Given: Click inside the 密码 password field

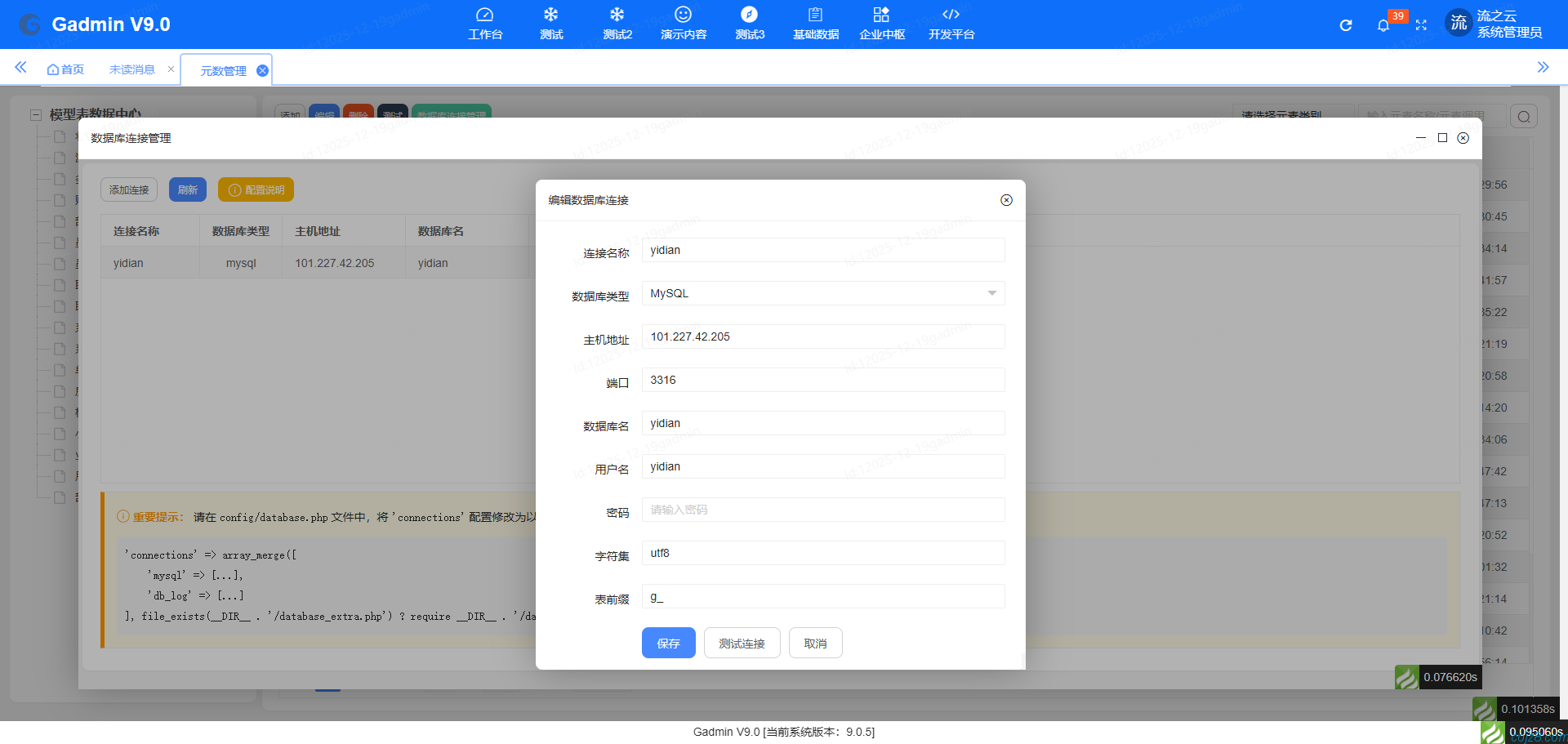Looking at the screenshot, I should (x=822, y=509).
